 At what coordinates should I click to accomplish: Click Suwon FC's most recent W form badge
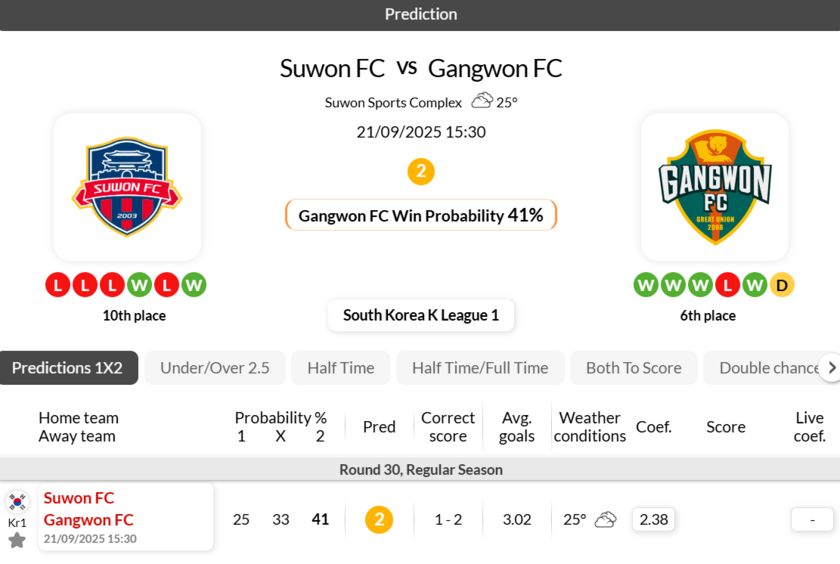click(194, 285)
